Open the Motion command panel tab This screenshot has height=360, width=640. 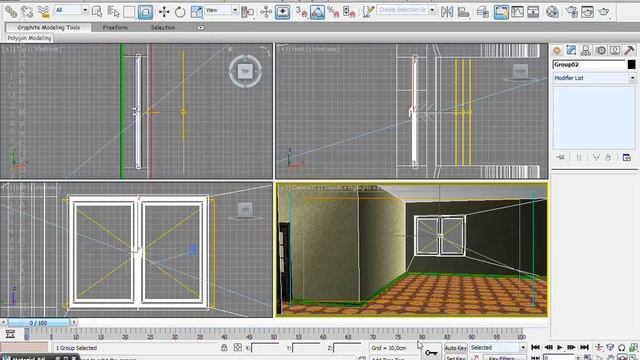click(601, 51)
